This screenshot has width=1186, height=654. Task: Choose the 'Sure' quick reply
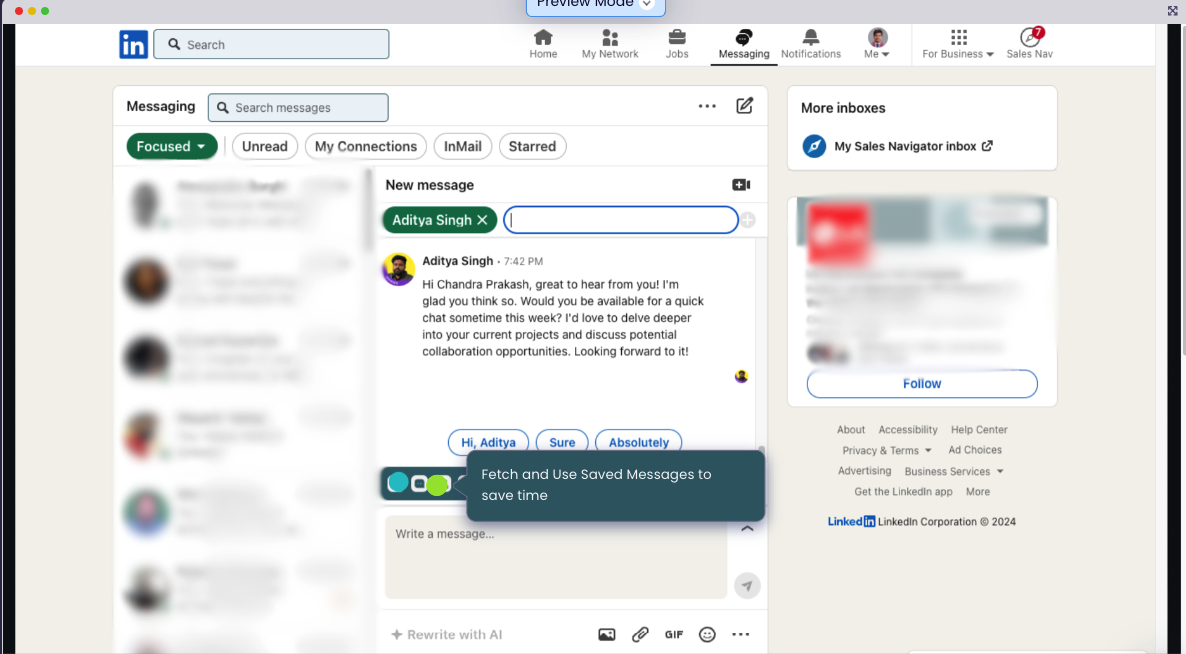562,442
